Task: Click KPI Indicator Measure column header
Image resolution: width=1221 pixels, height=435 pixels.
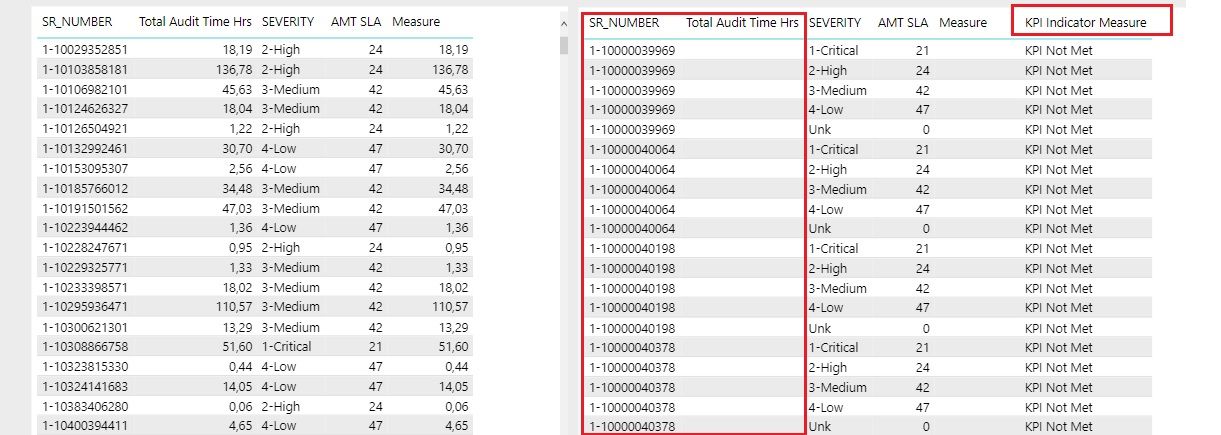Action: point(1086,22)
